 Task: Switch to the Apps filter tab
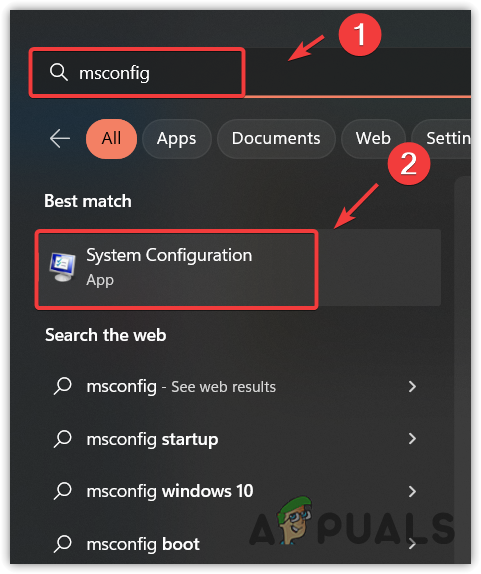coord(176,139)
